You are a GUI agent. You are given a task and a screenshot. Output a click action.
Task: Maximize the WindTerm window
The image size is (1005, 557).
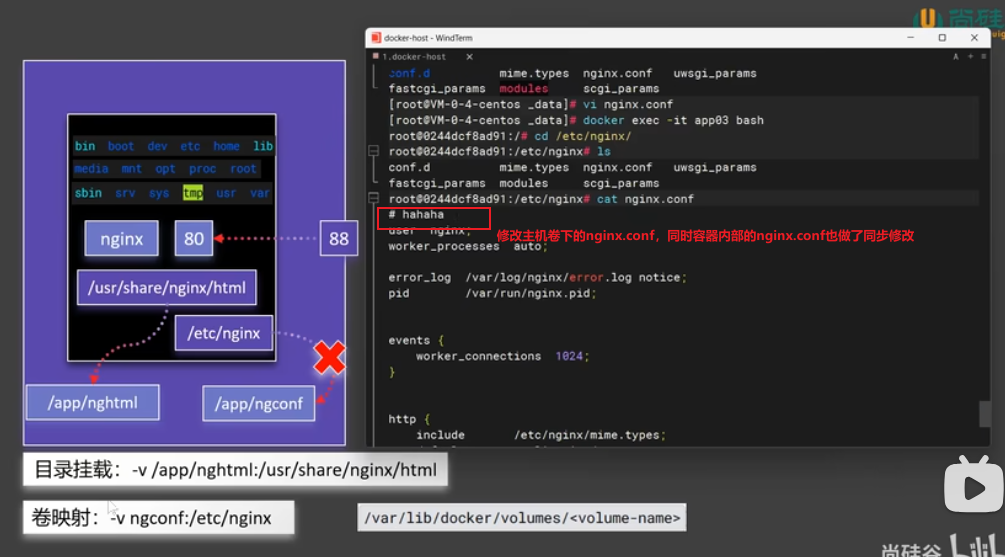[942, 38]
